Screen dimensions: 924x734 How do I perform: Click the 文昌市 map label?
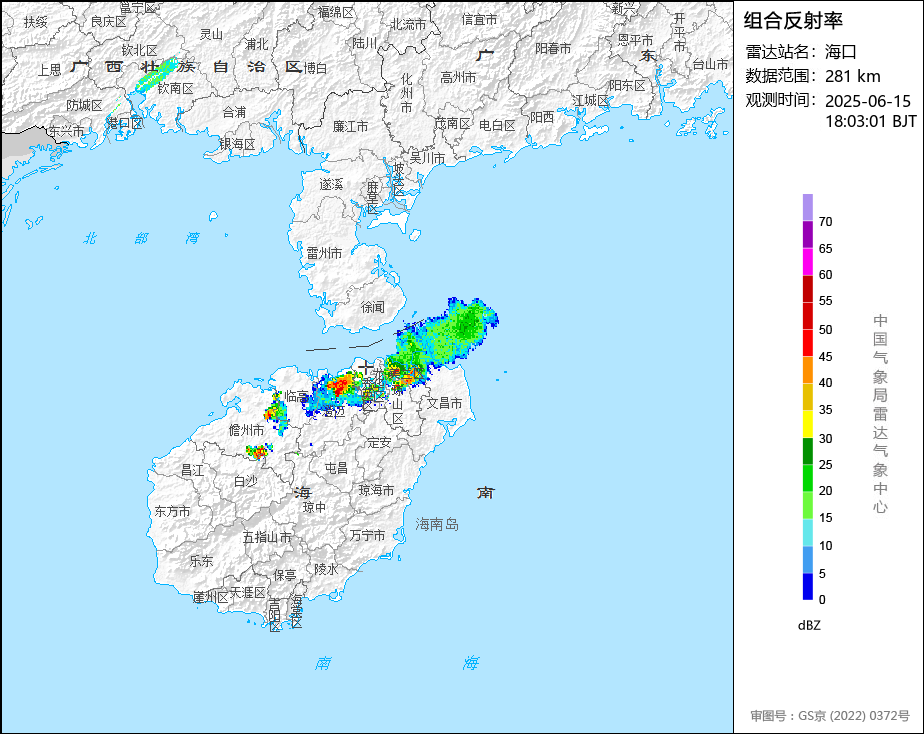(444, 403)
